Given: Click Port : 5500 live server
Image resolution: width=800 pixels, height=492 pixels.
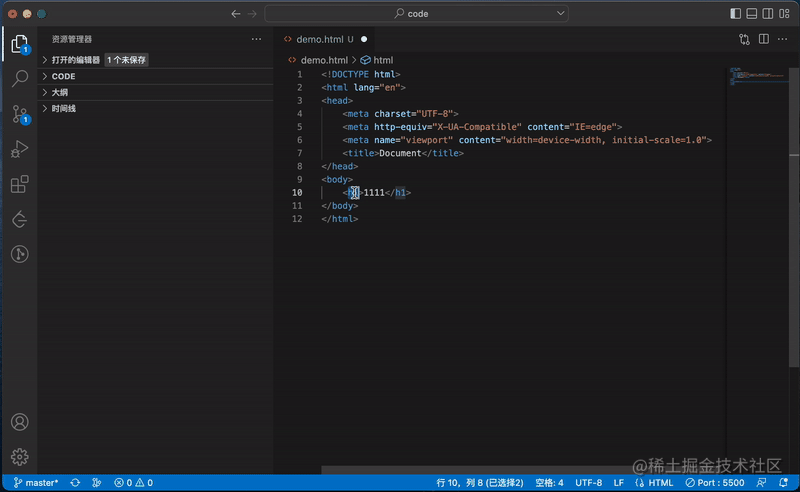Looking at the screenshot, I should 715,483.
